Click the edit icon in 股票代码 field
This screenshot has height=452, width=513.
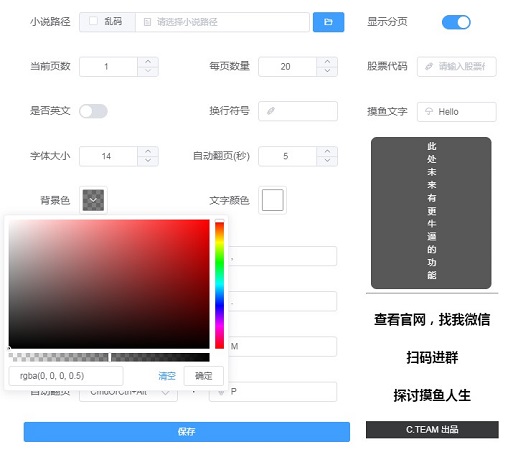429,66
